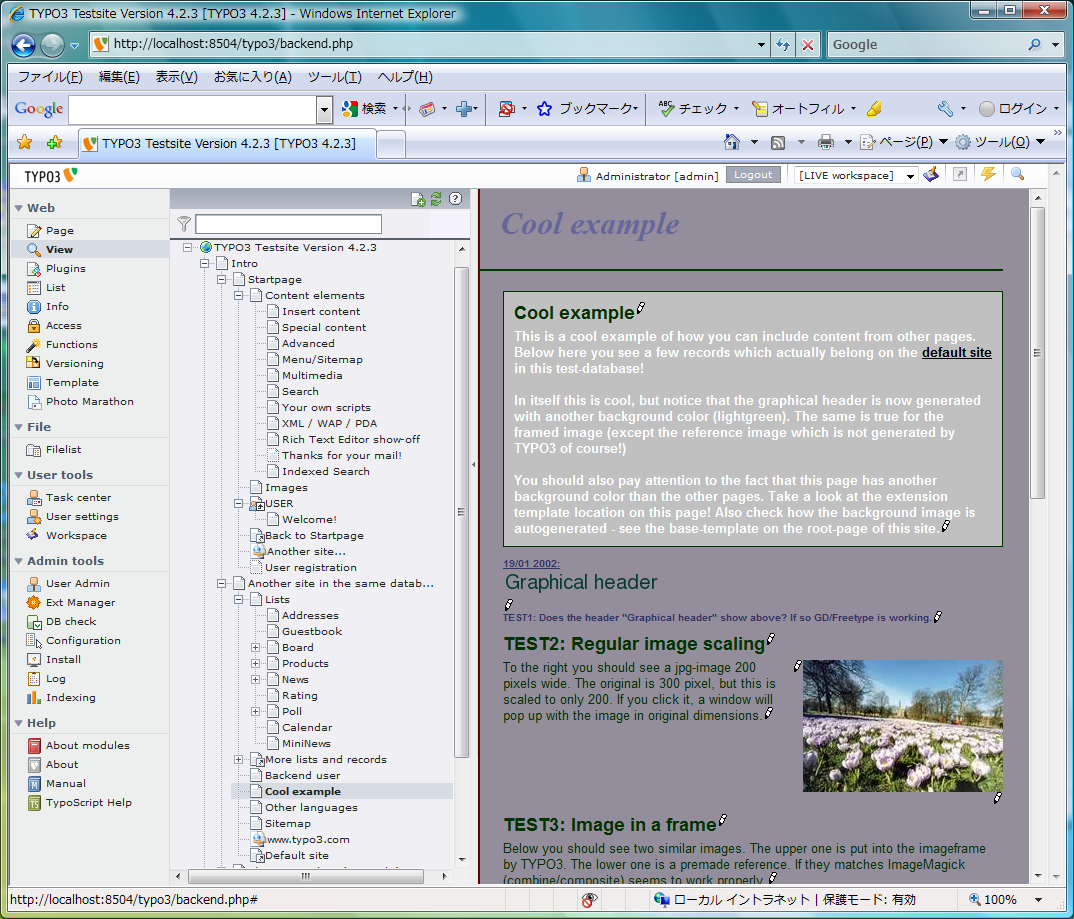Open the browser zoom 100% dropdown
This screenshot has width=1074, height=919.
[1038, 900]
